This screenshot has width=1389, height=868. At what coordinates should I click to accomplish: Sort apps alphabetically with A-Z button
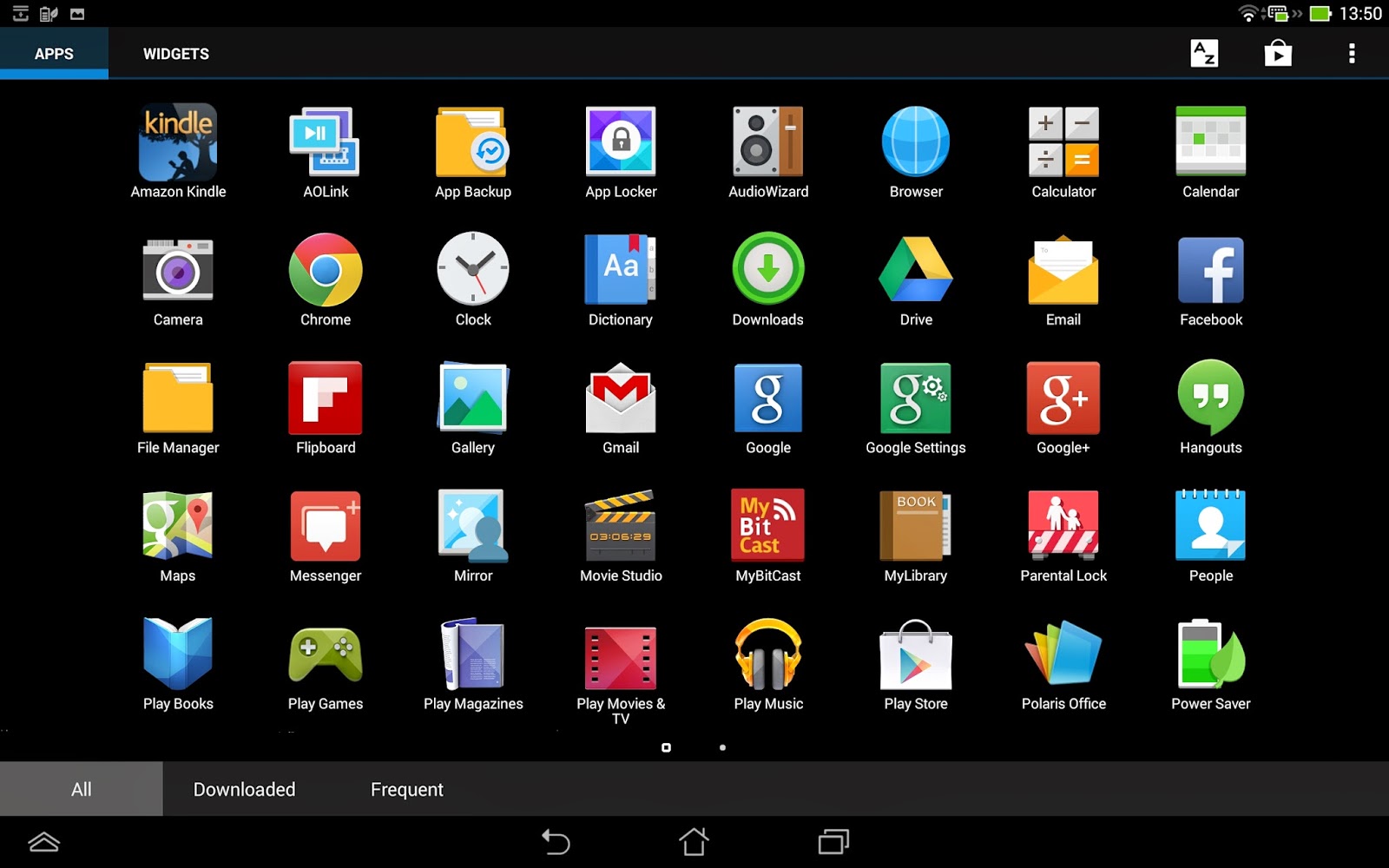(1204, 53)
